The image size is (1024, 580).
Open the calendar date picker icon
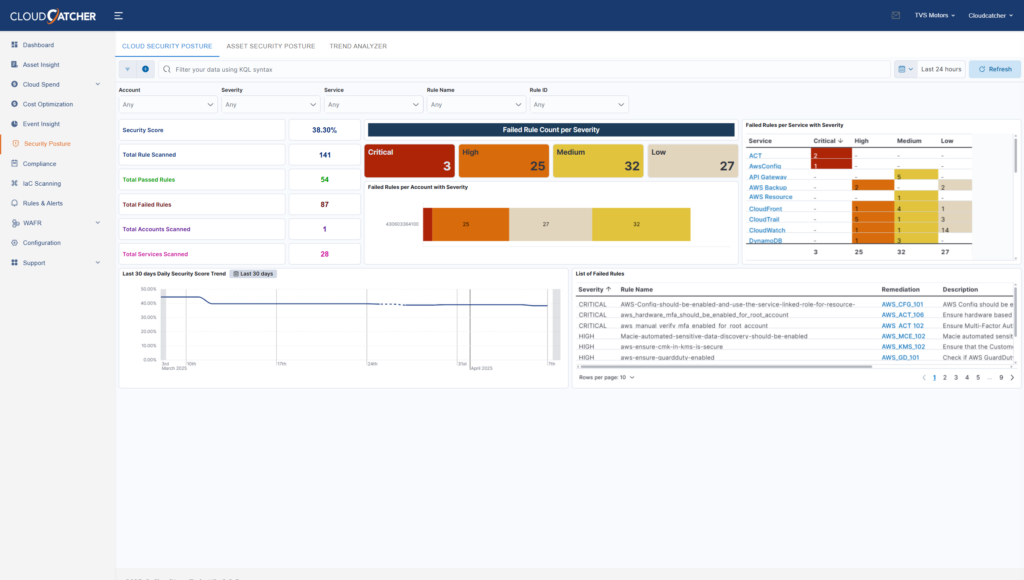905,69
